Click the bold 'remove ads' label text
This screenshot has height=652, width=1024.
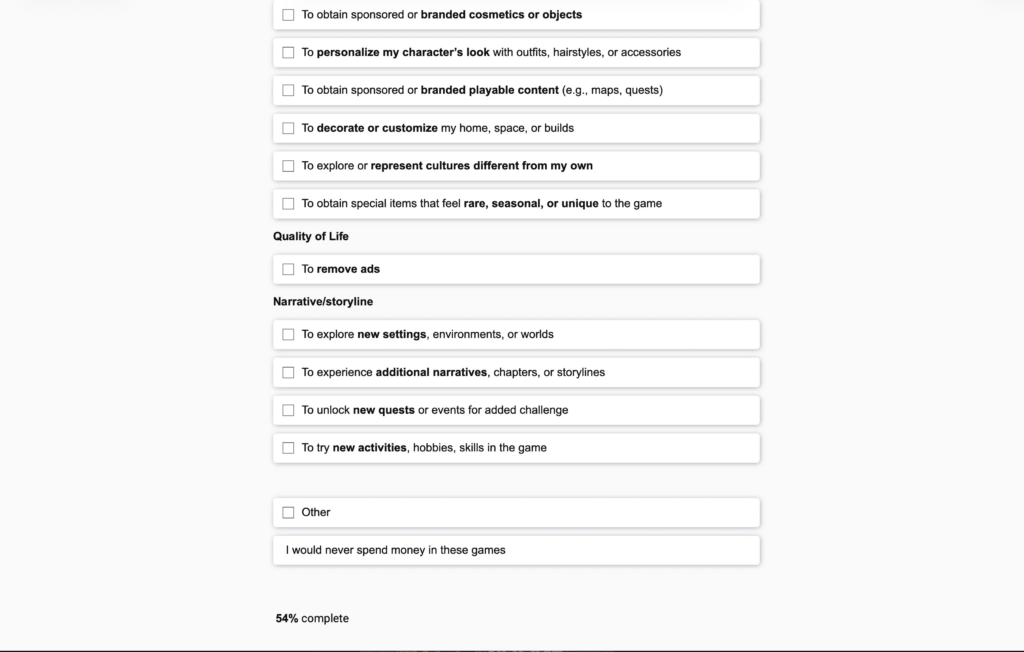click(348, 269)
